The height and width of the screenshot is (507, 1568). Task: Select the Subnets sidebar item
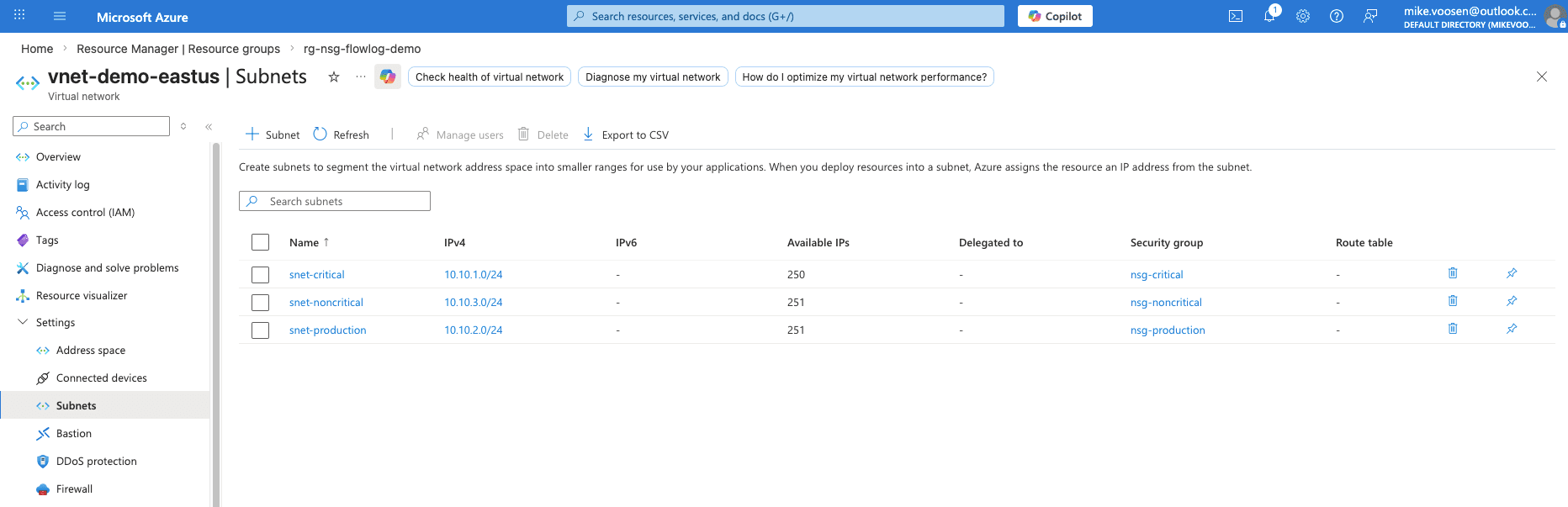[x=105, y=405]
